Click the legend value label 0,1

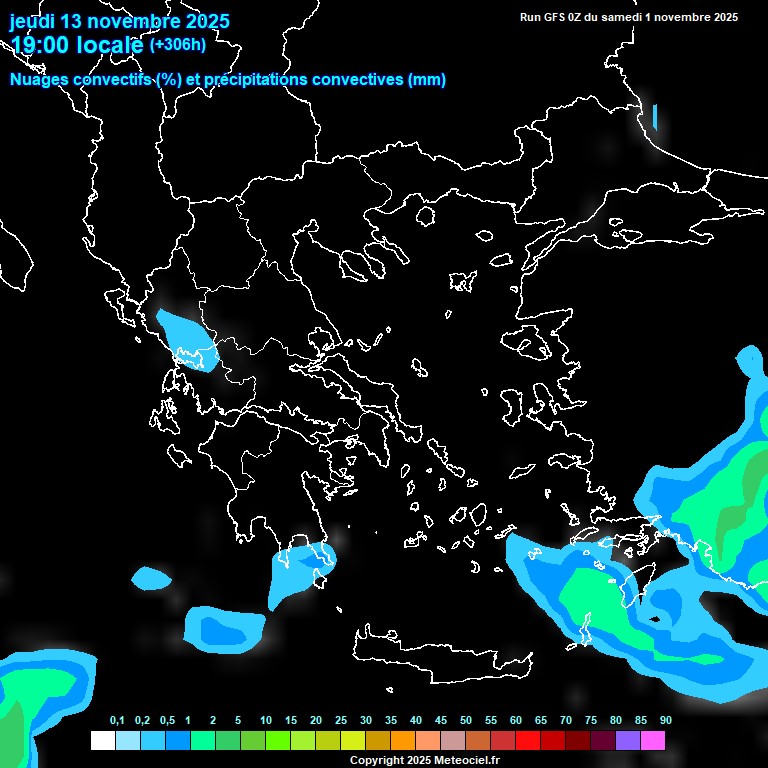pos(117,720)
